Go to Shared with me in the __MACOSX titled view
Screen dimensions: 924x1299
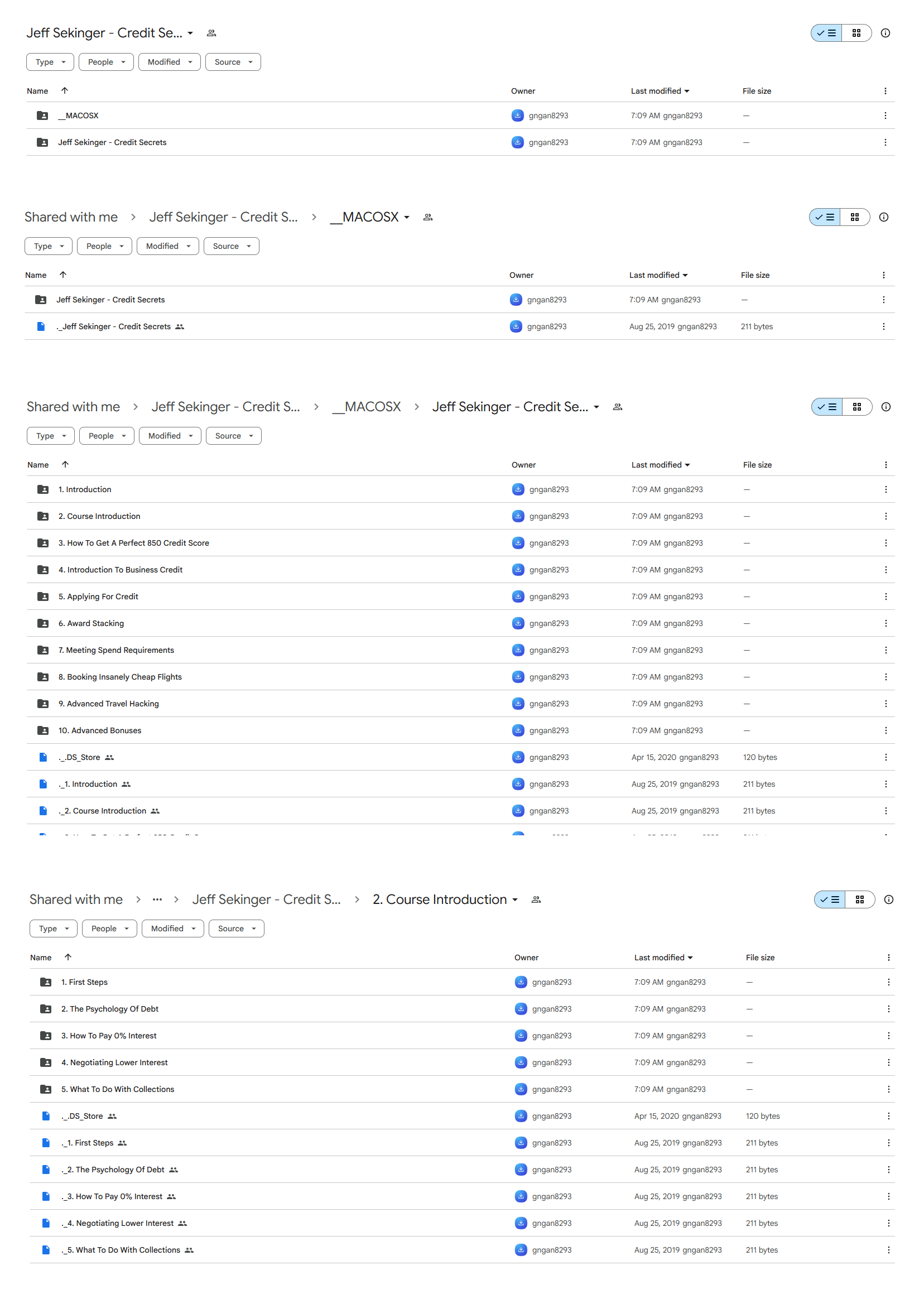coord(71,217)
